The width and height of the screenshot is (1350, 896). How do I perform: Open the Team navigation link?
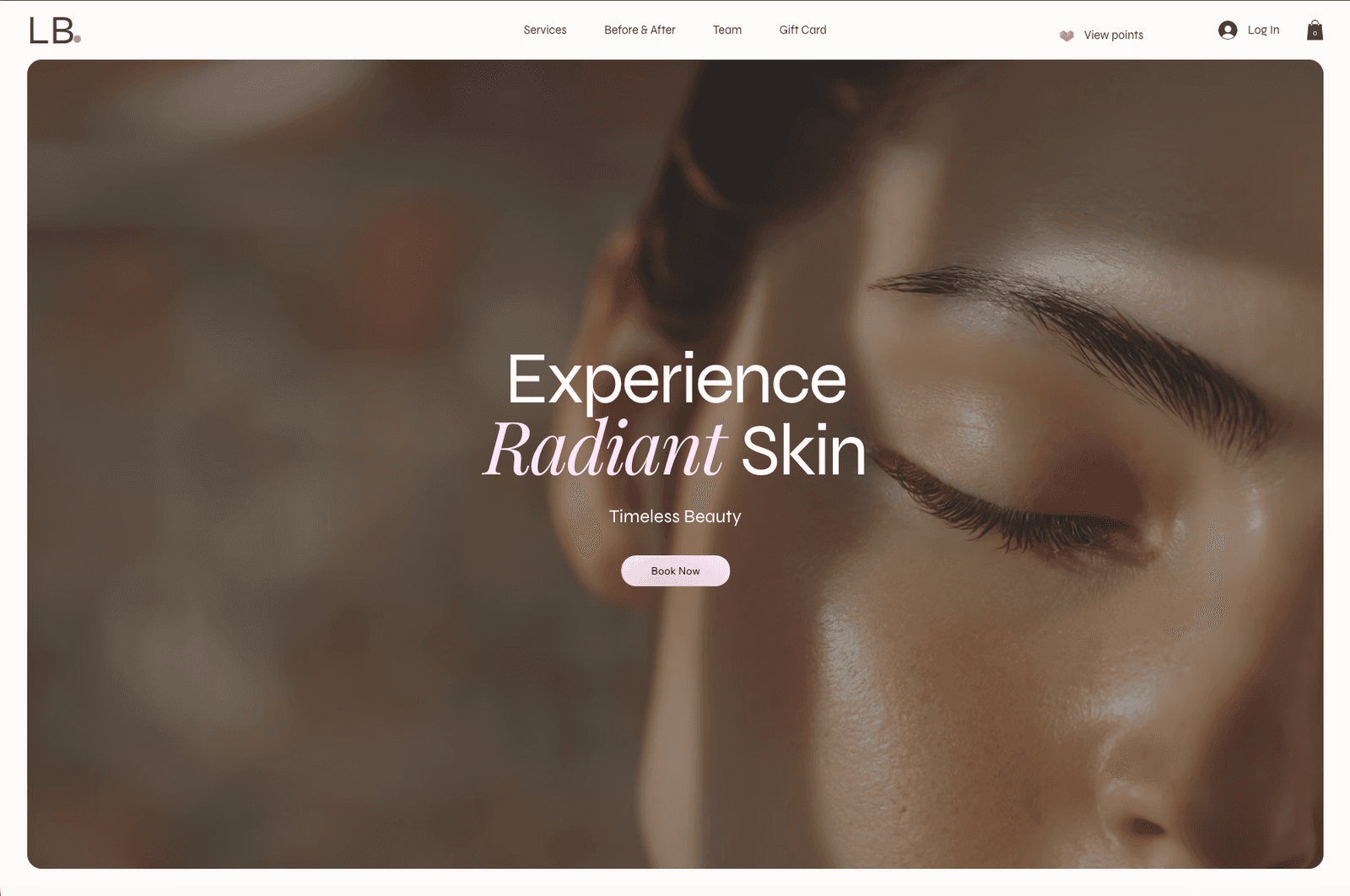727,30
